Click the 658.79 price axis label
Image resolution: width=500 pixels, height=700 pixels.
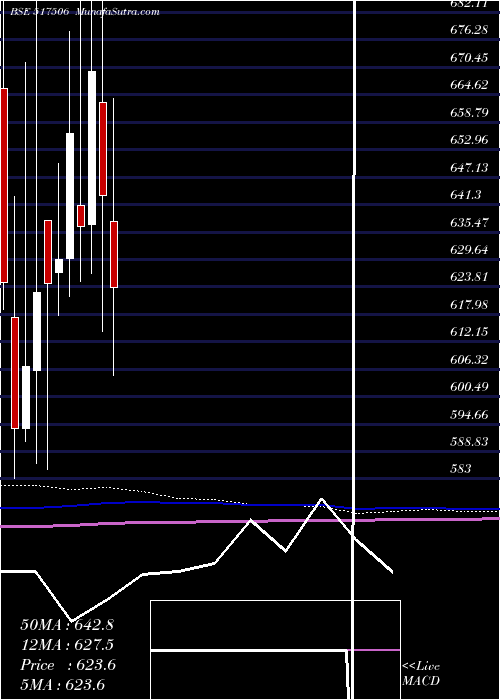tap(469, 112)
